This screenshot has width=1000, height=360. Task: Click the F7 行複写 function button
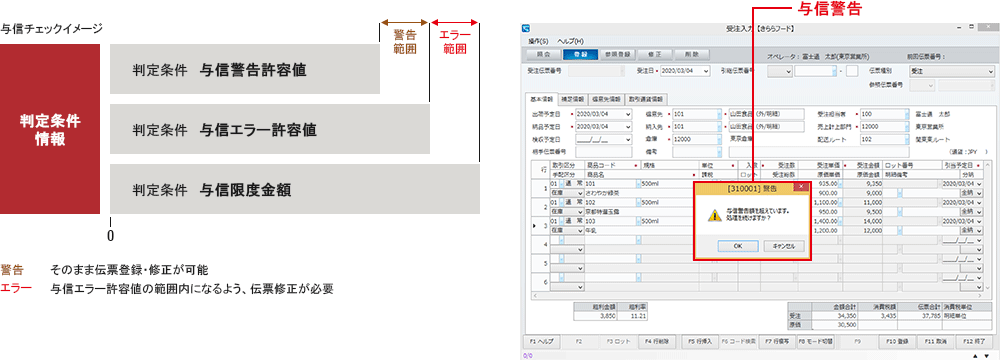[777, 341]
